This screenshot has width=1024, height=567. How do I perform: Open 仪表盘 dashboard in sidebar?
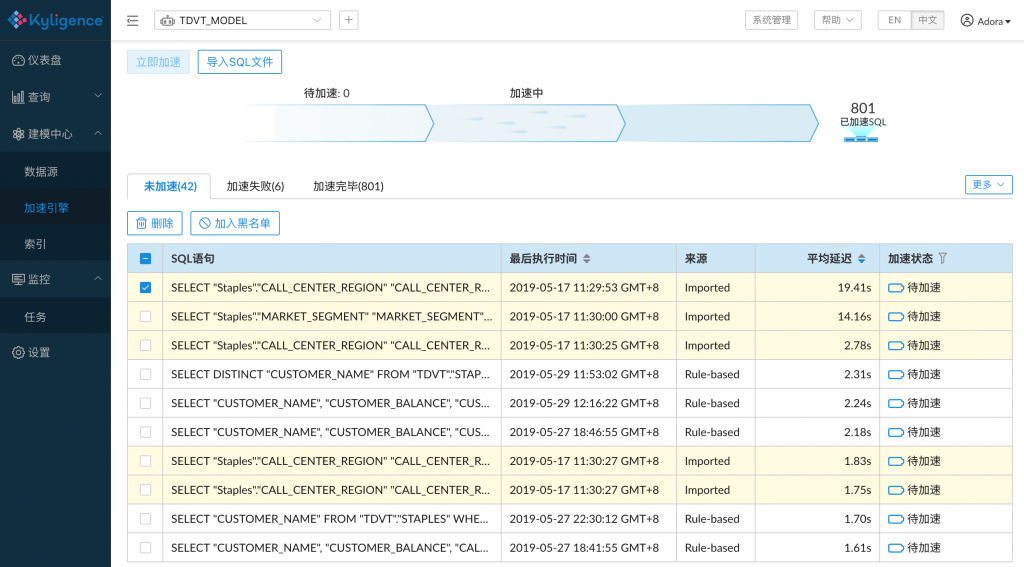coord(44,60)
